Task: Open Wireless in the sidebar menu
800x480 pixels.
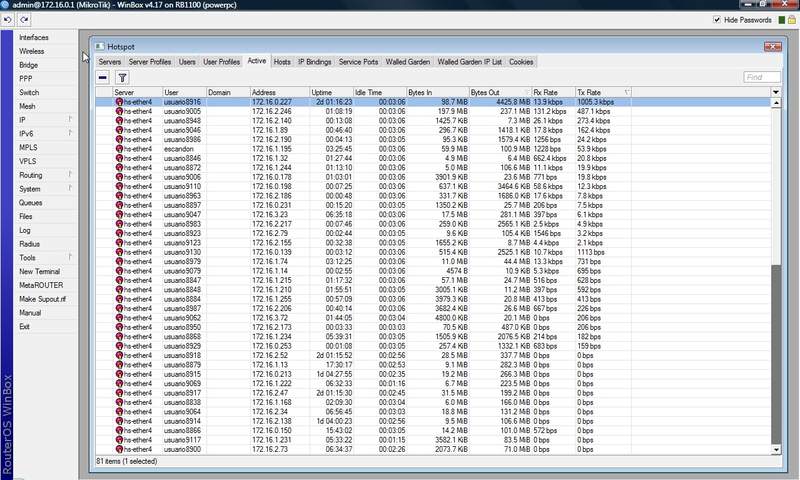Action: 32,52
